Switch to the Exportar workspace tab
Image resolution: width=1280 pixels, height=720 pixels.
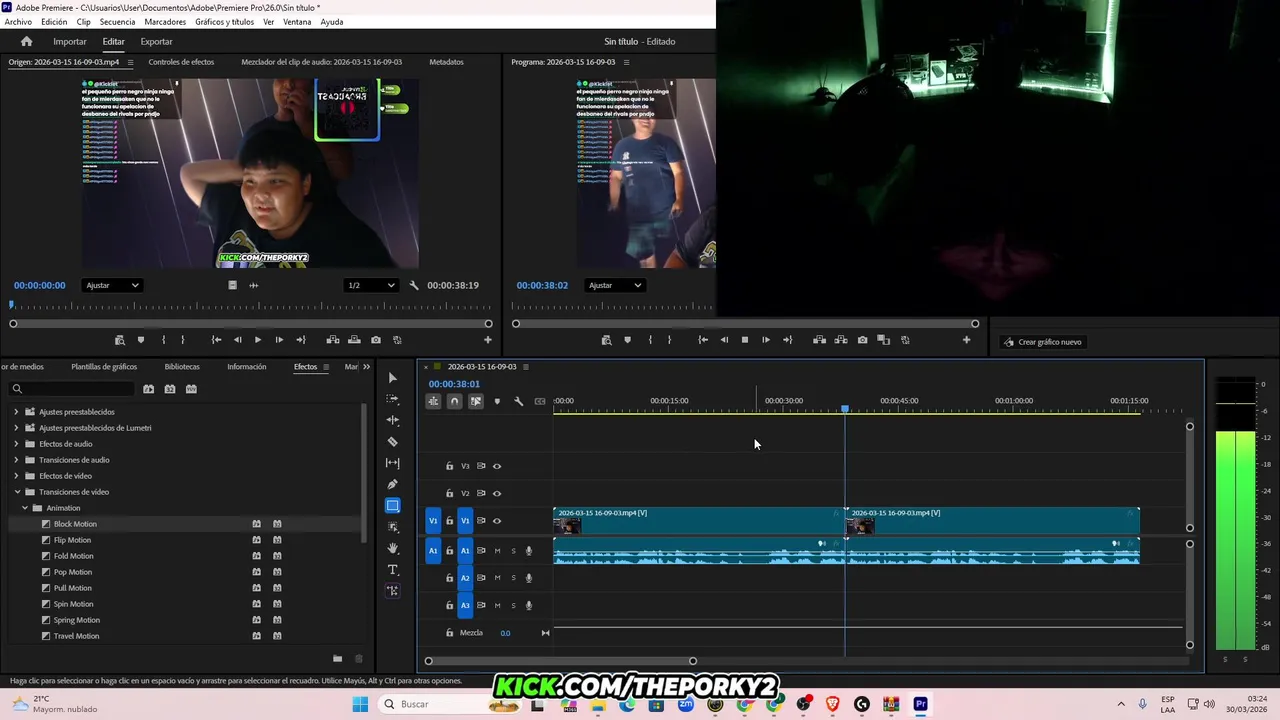coord(156,41)
